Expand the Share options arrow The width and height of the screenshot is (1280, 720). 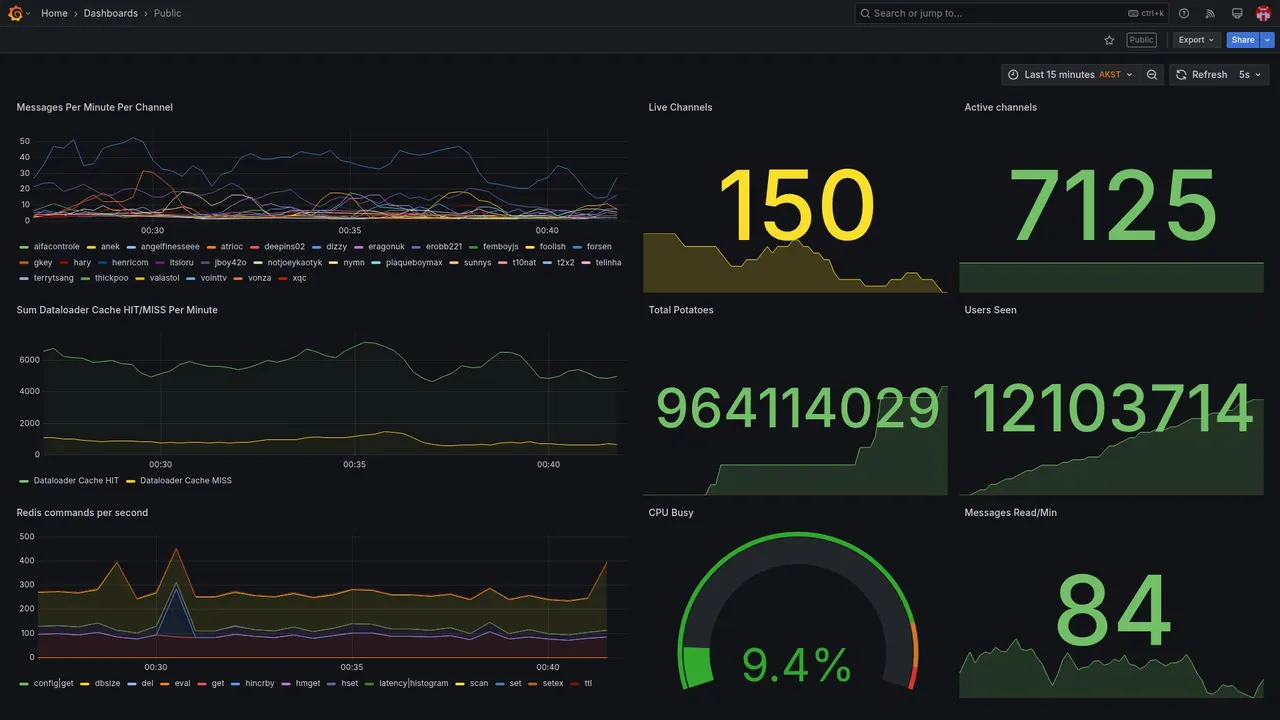click(x=1268, y=40)
